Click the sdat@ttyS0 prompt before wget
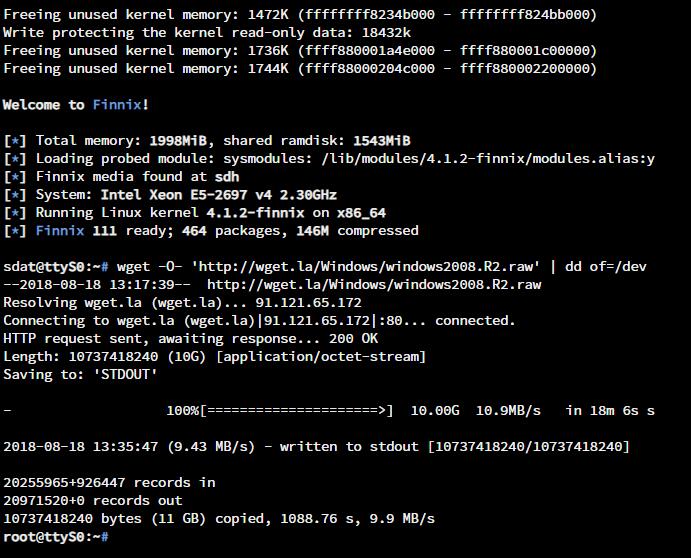 pyautogui.click(x=54, y=267)
